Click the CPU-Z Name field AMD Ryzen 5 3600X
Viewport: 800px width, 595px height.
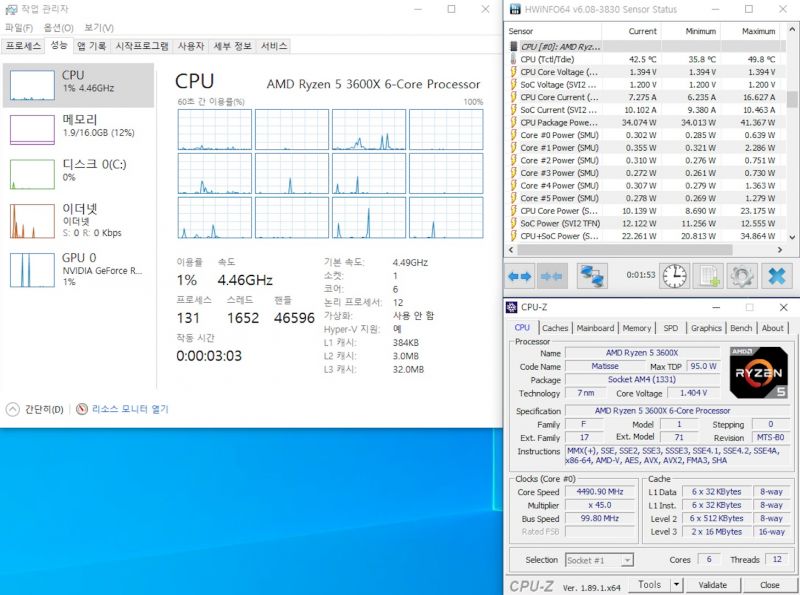point(642,353)
